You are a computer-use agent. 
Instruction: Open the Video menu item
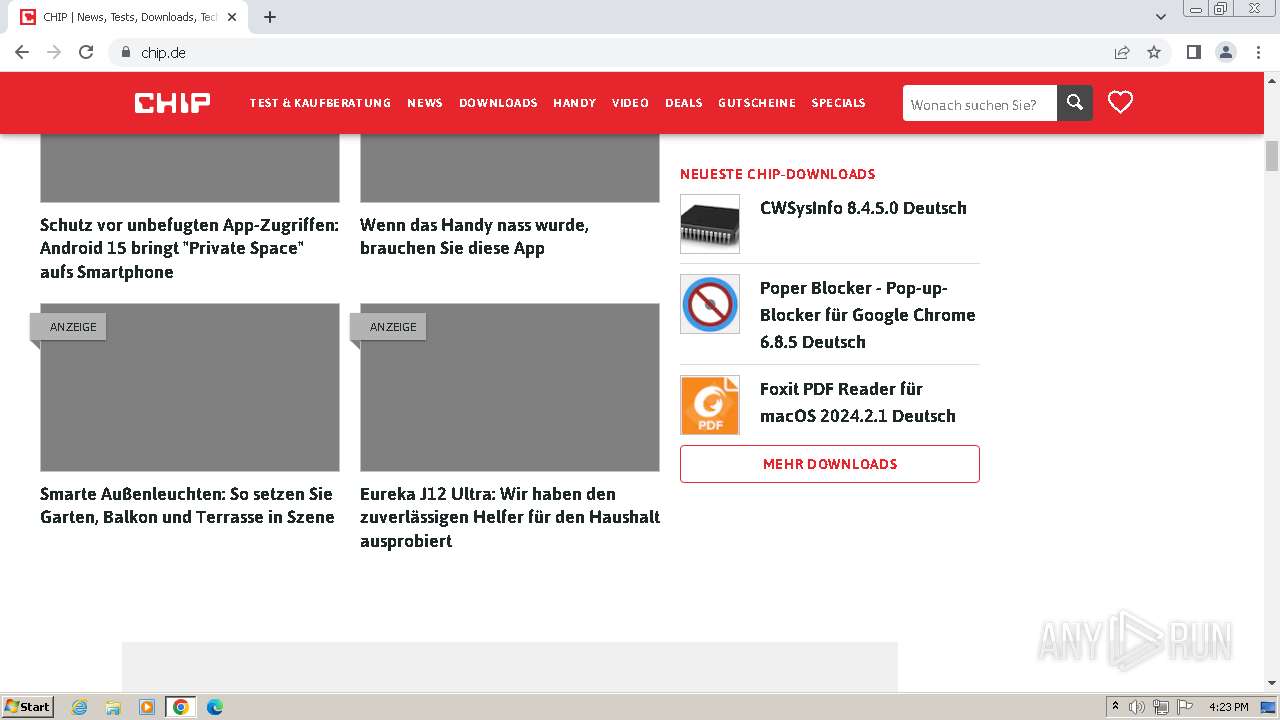click(630, 103)
